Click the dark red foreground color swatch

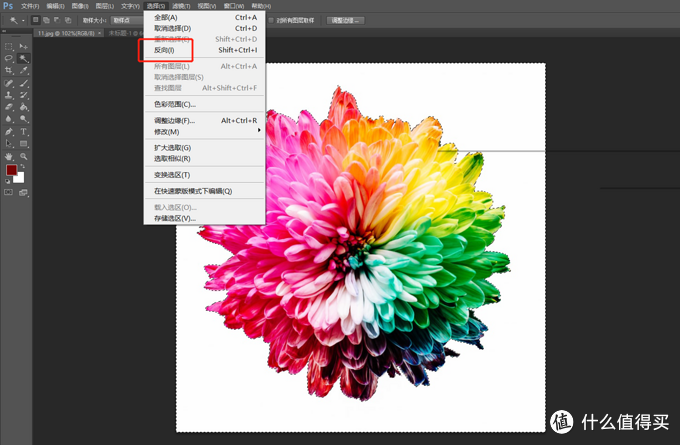coord(11,170)
